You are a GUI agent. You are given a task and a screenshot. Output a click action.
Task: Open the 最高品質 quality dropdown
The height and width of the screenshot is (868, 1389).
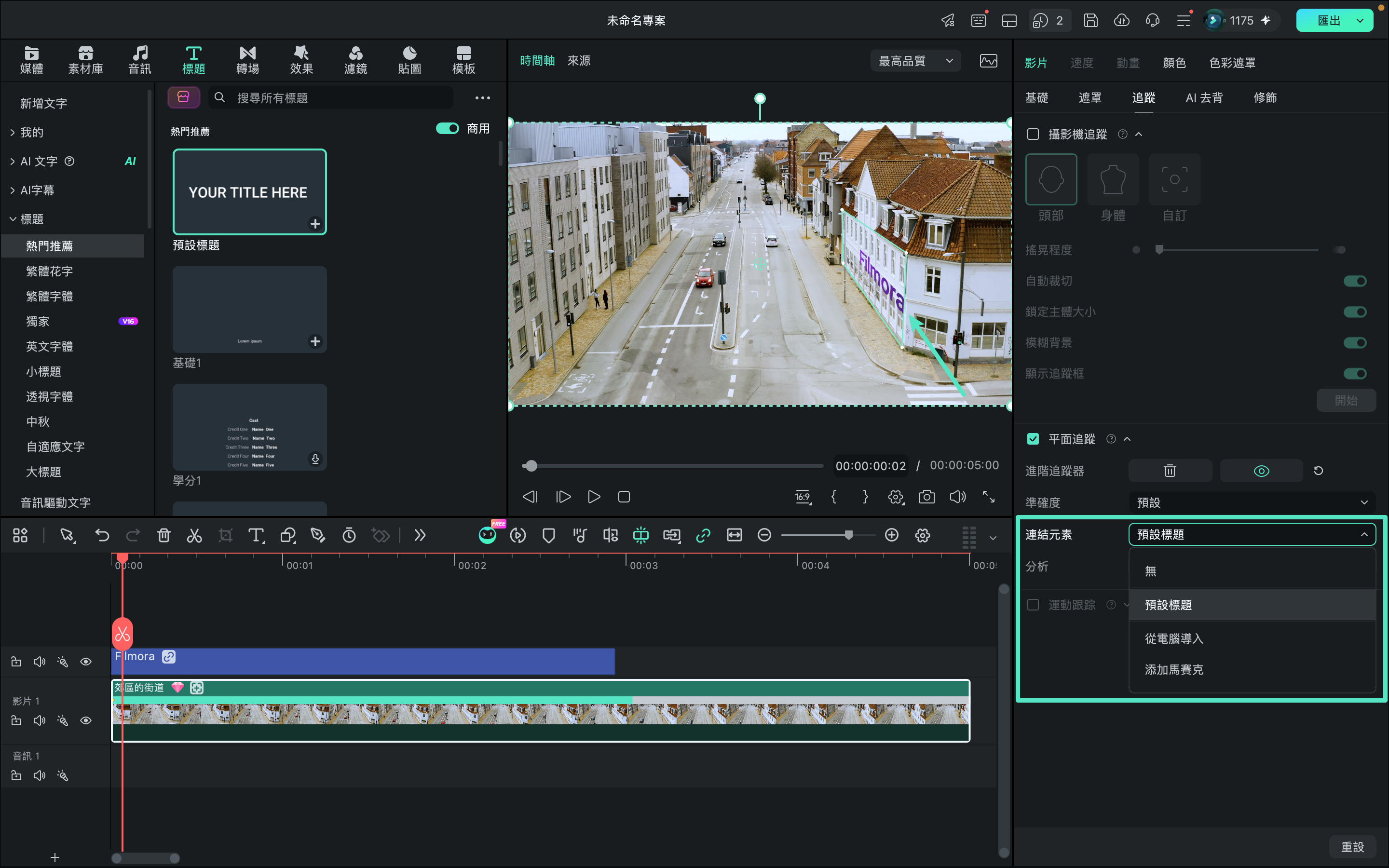click(915, 61)
